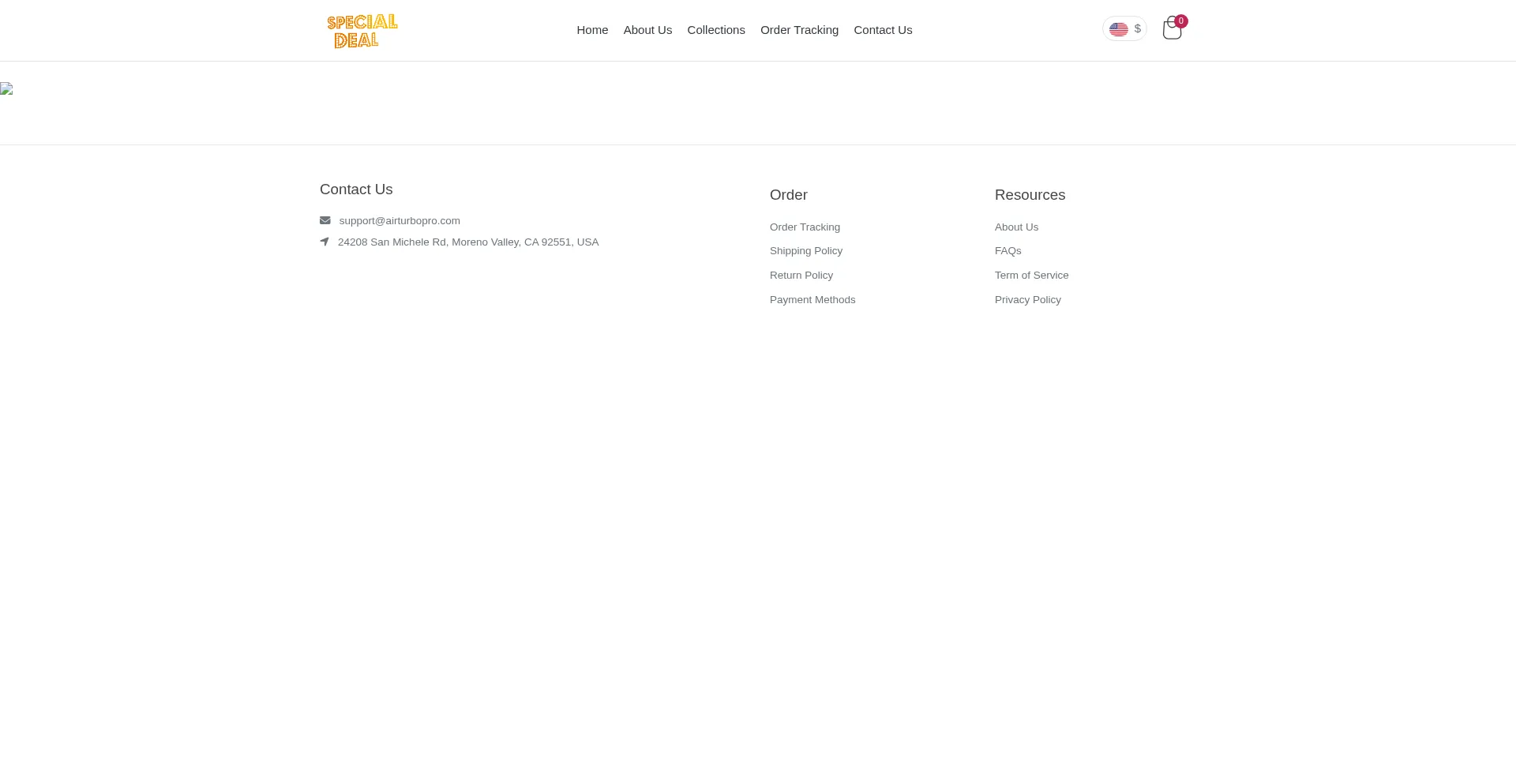Image resolution: width=1516 pixels, height=784 pixels.
Task: Open the Payment Methods footer link
Action: click(x=812, y=300)
